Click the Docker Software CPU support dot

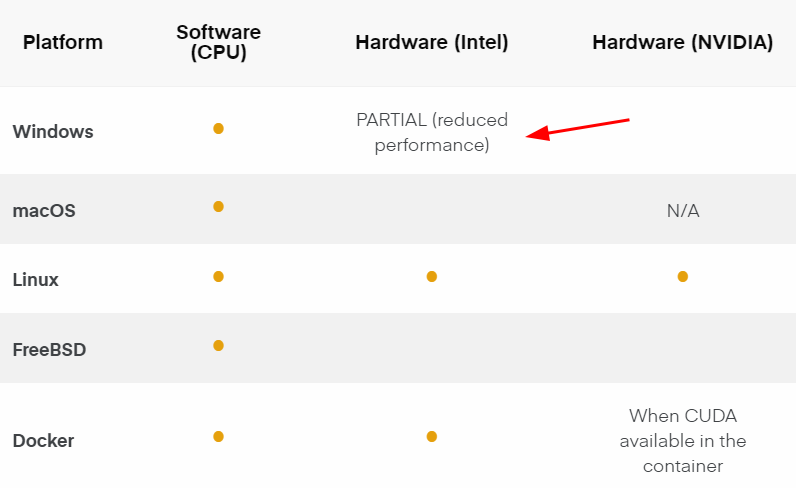pyautogui.click(x=218, y=437)
